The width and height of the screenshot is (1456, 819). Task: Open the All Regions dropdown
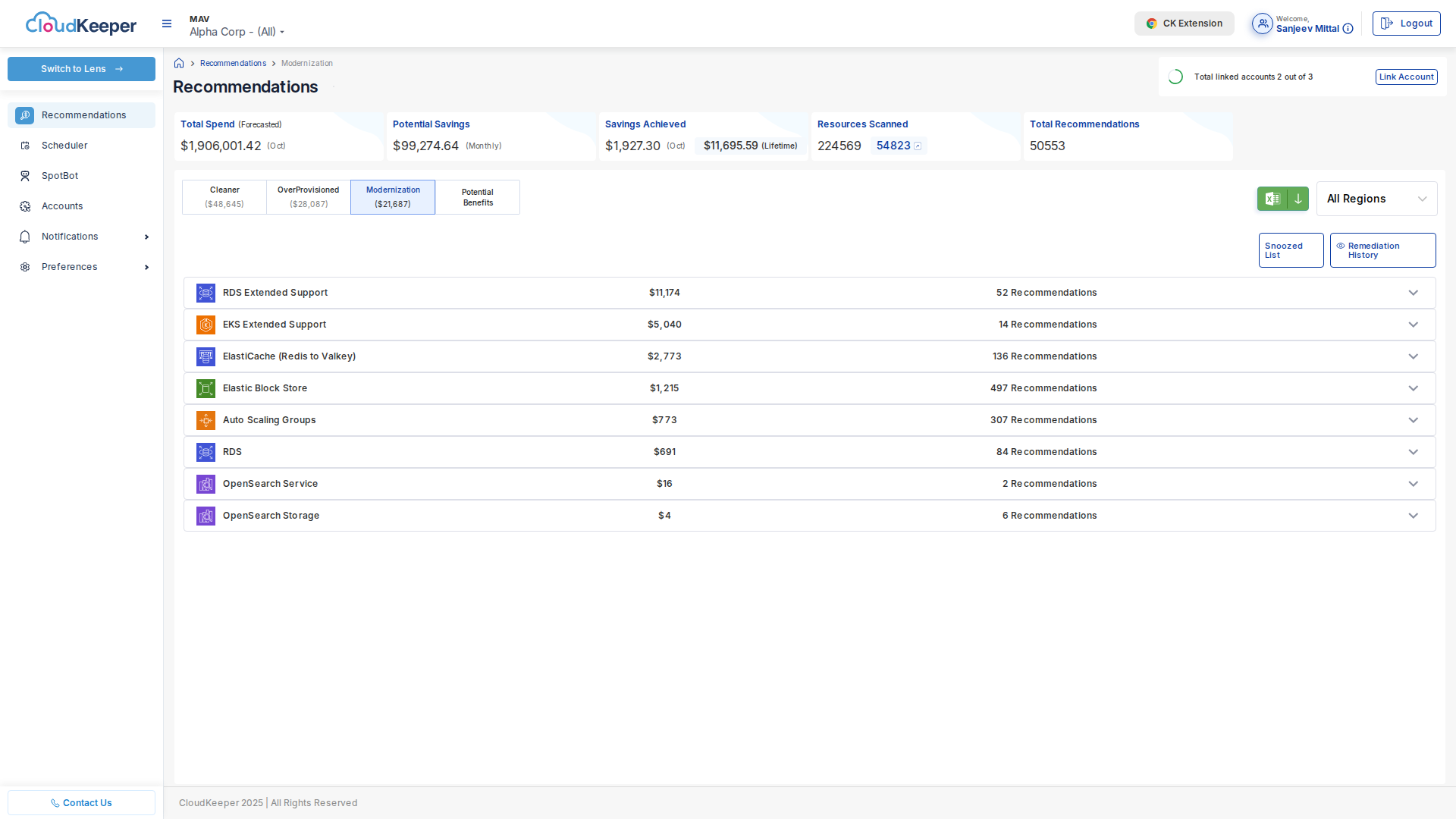click(x=1376, y=199)
